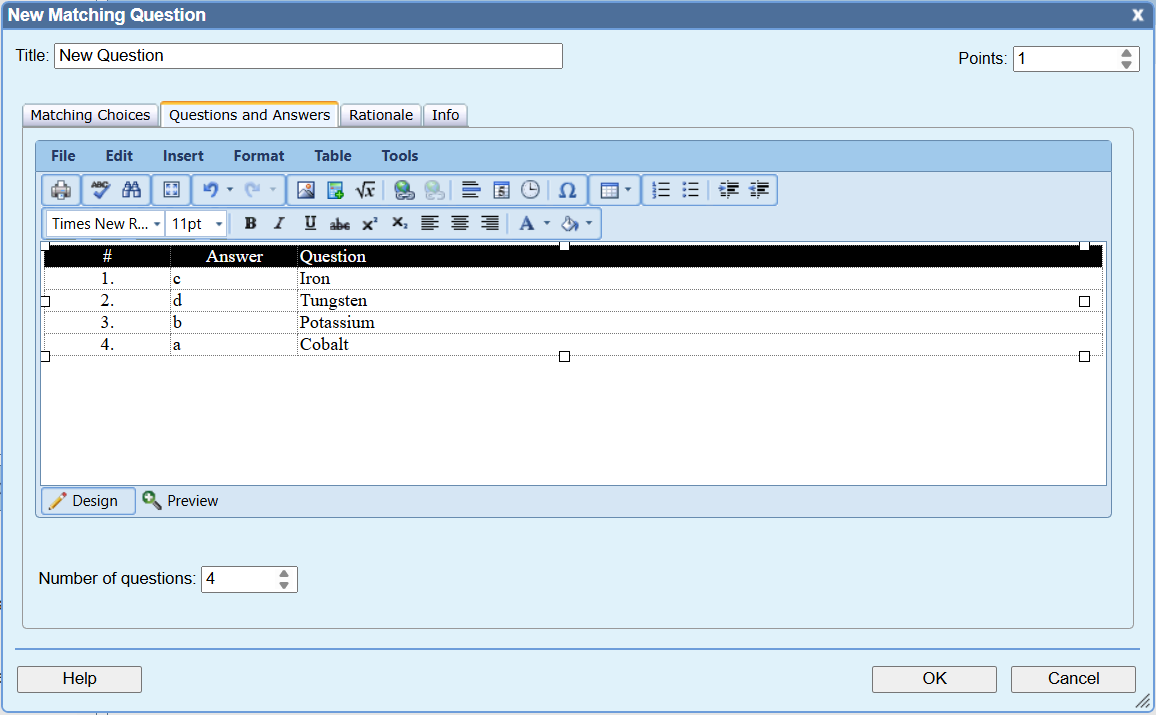Click the Print icon in the editor toolbar
Image resolution: width=1156 pixels, height=715 pixels.
(60, 189)
